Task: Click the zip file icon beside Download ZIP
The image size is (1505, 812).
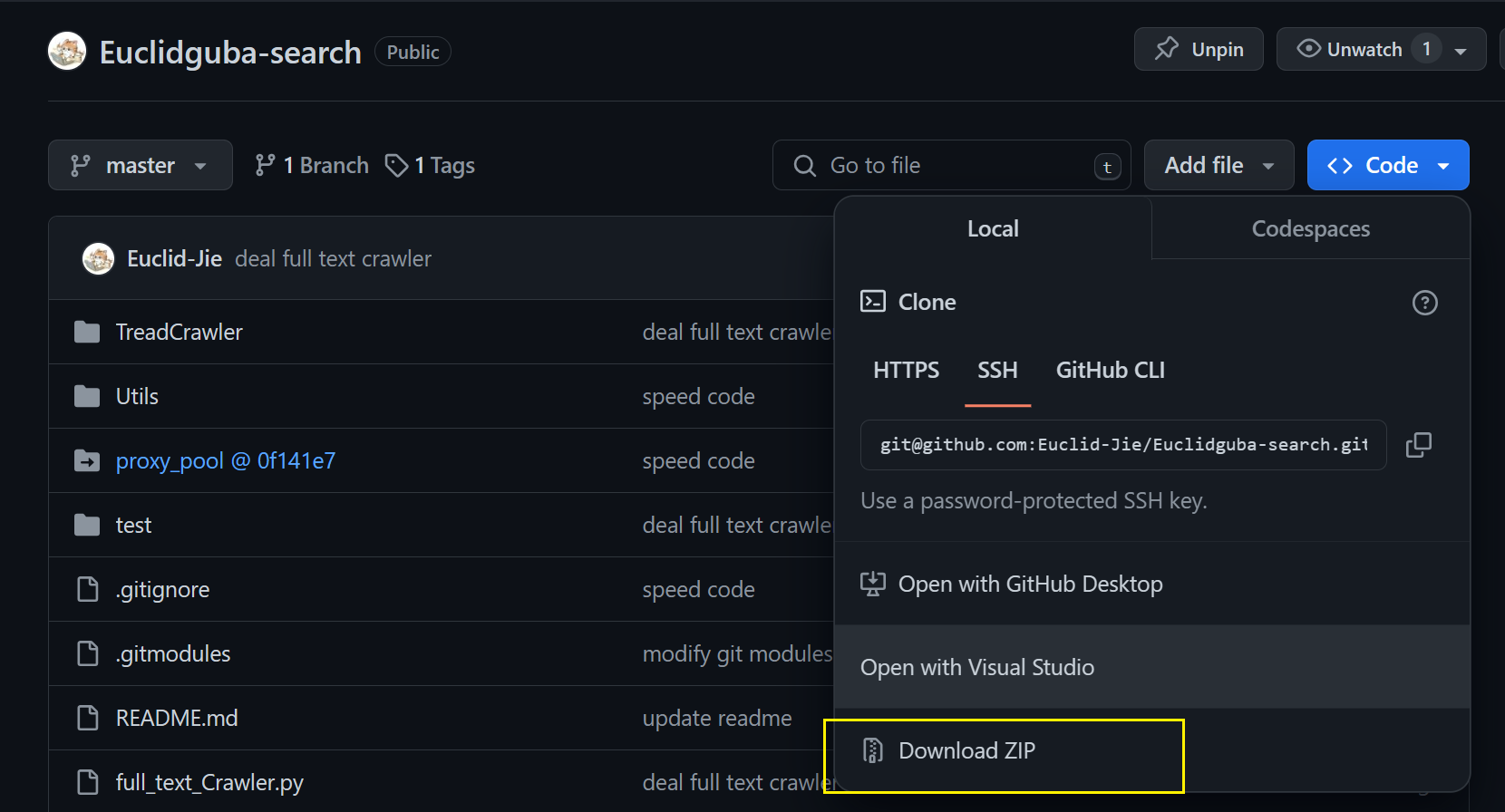Action: (x=873, y=750)
